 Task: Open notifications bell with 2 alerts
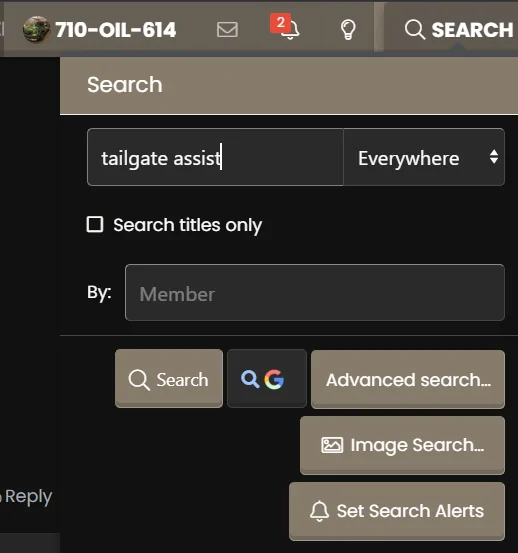(286, 27)
